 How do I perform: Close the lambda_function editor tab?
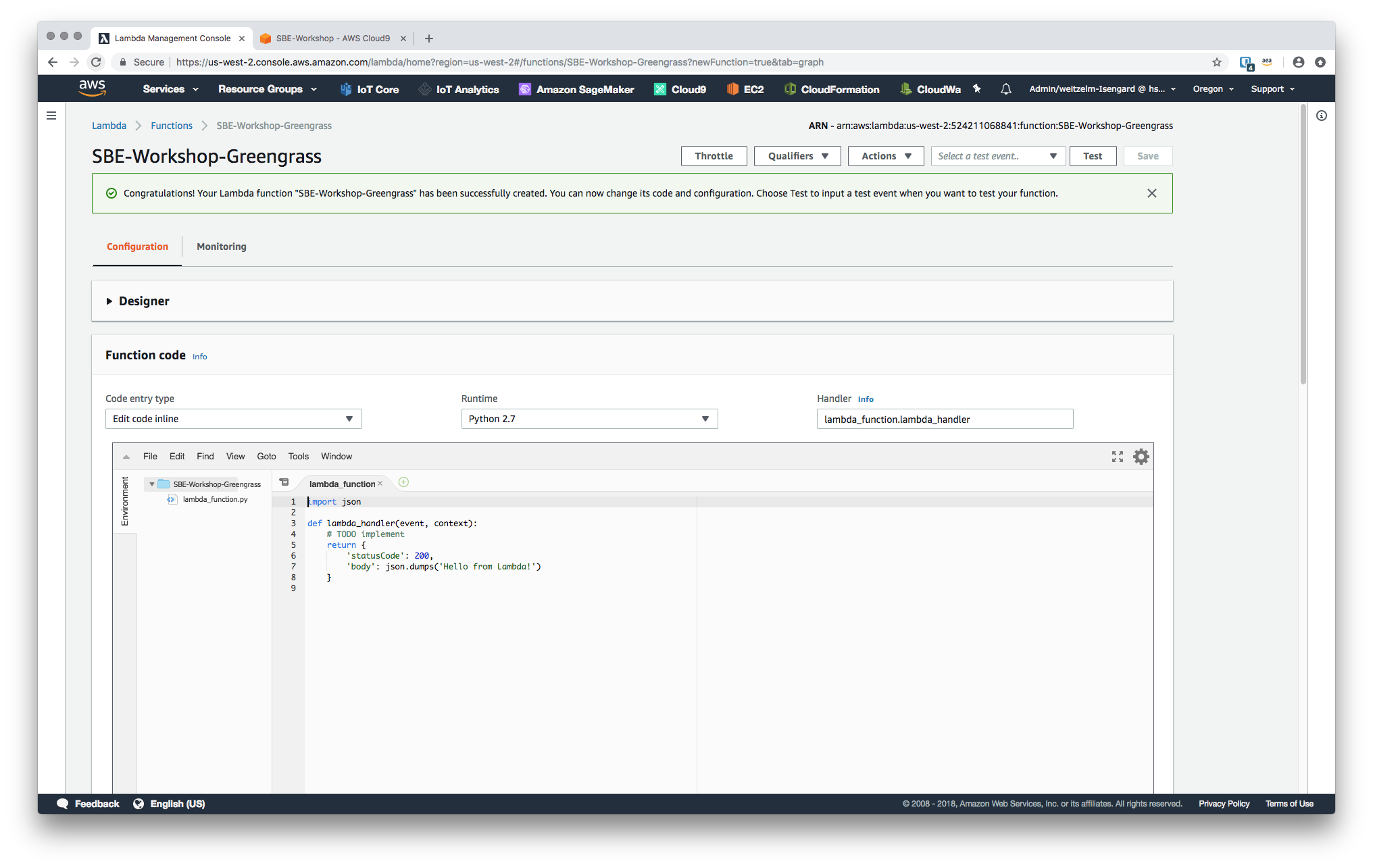[380, 484]
